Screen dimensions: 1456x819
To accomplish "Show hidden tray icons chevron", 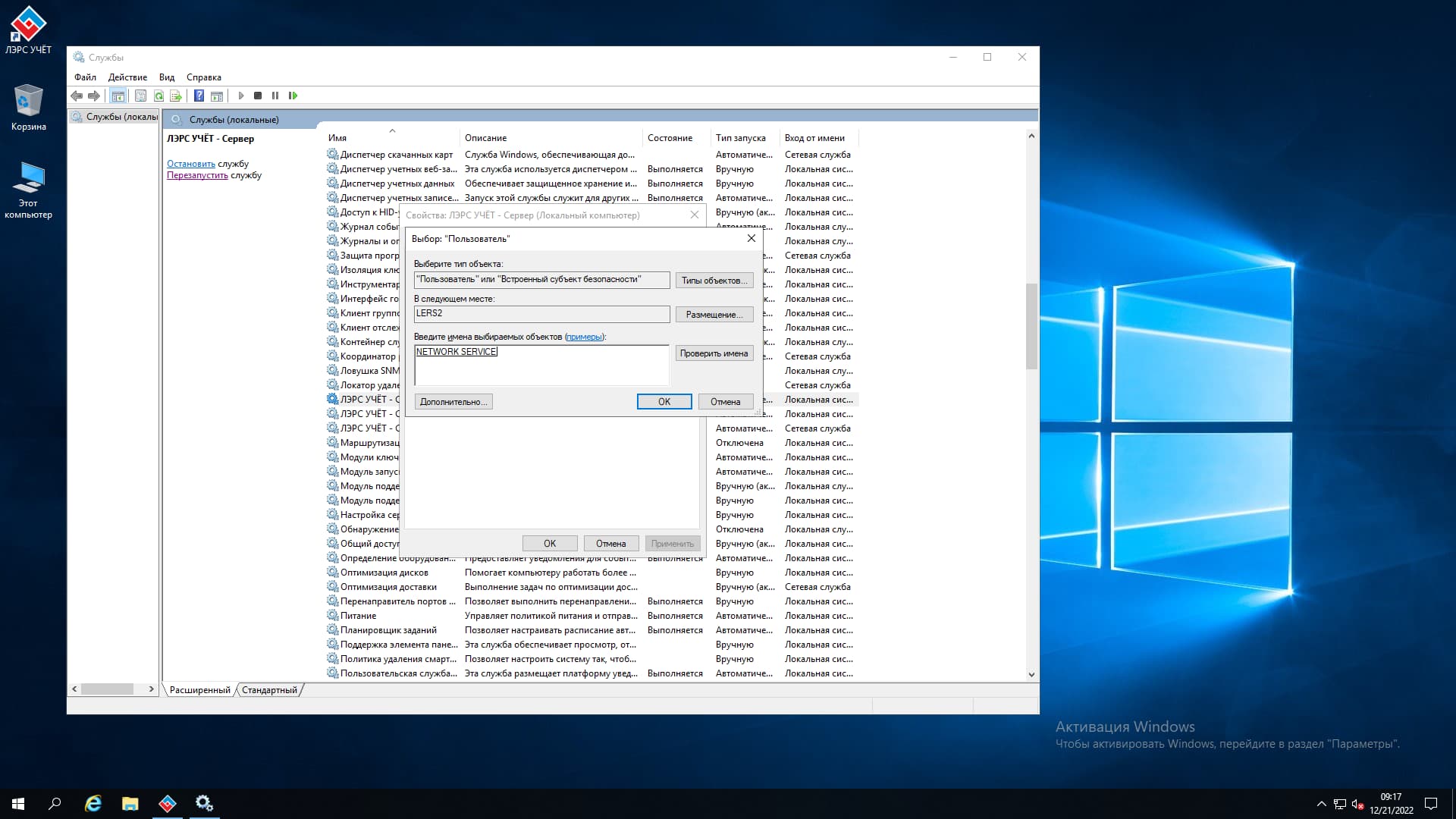I will coord(1321,804).
